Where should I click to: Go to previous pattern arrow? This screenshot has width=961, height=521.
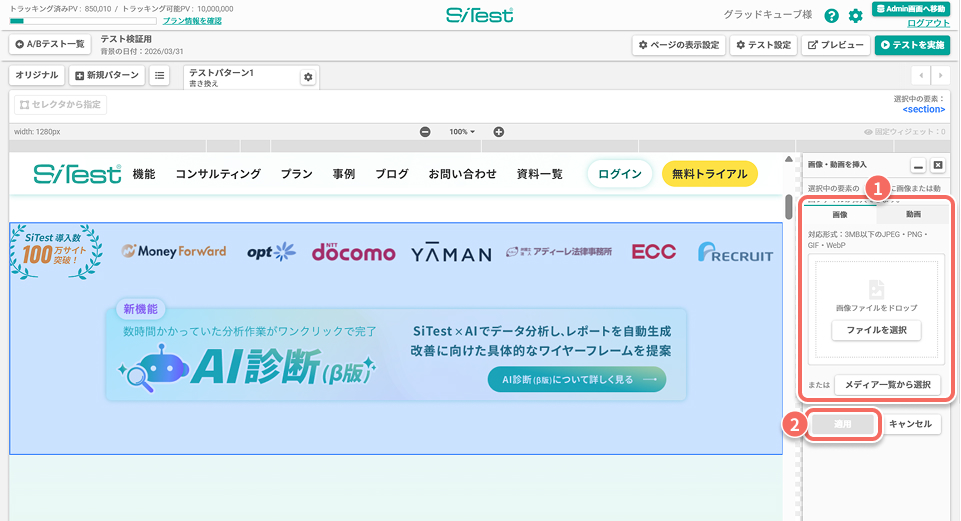tap(921, 75)
